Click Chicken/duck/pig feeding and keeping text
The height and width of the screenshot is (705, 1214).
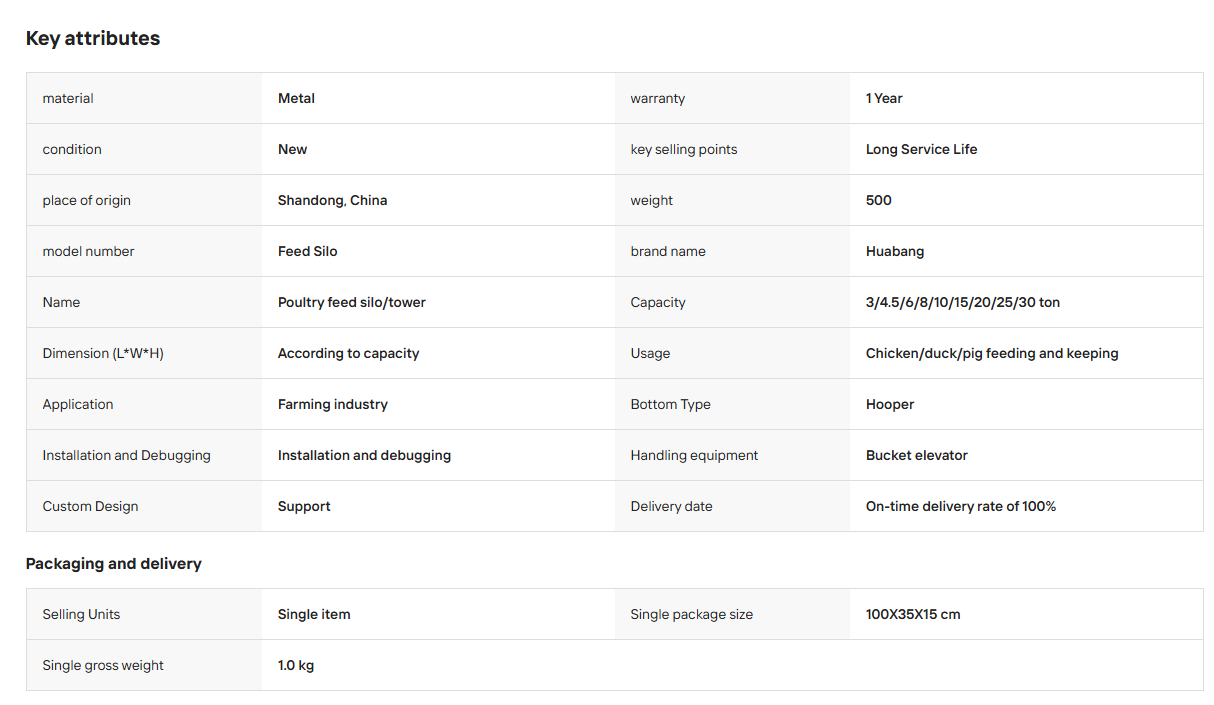(x=992, y=353)
